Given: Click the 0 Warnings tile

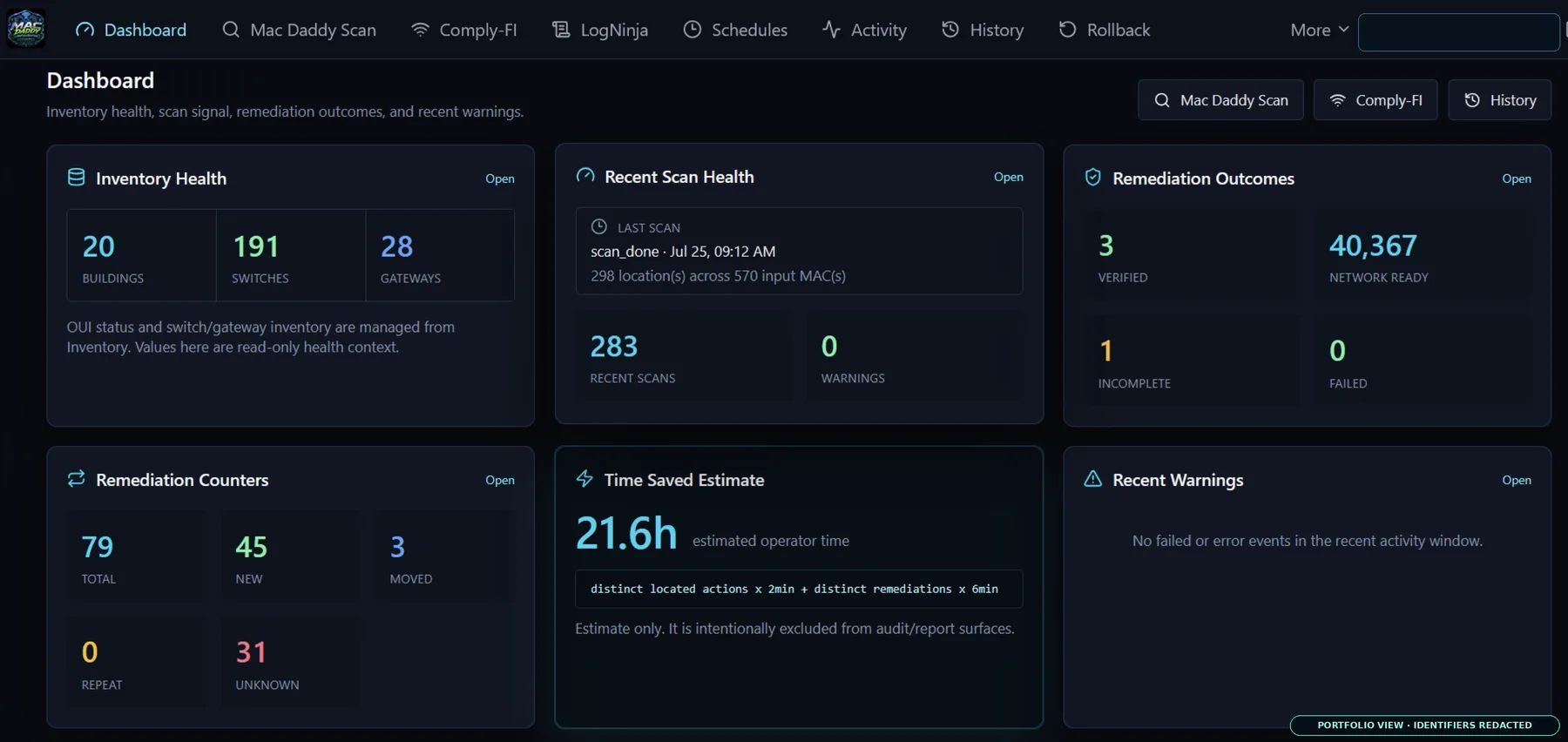Looking at the screenshot, I should pos(915,357).
